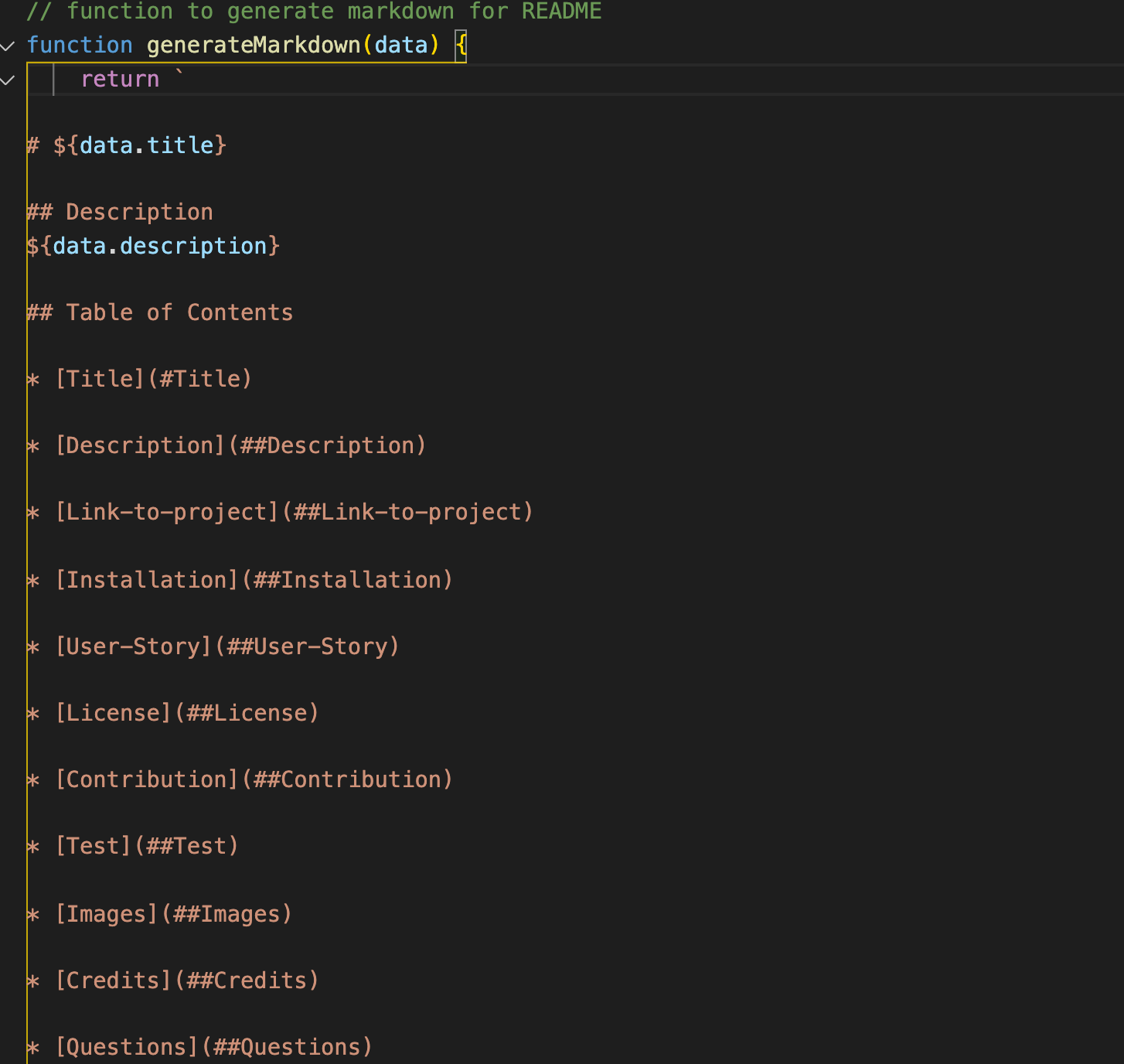Click the '${data.description}' line
Screen dimensions: 1124x1064
153,246
